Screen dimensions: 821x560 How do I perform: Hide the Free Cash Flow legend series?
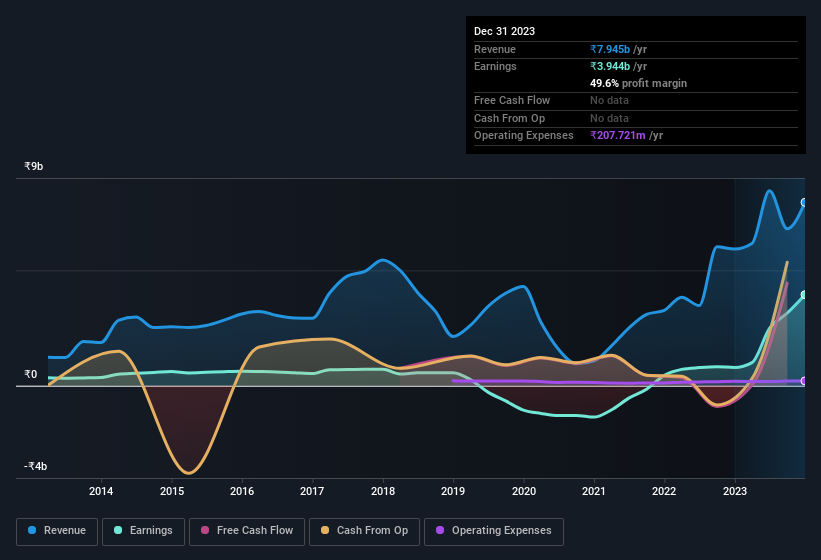pos(246,530)
